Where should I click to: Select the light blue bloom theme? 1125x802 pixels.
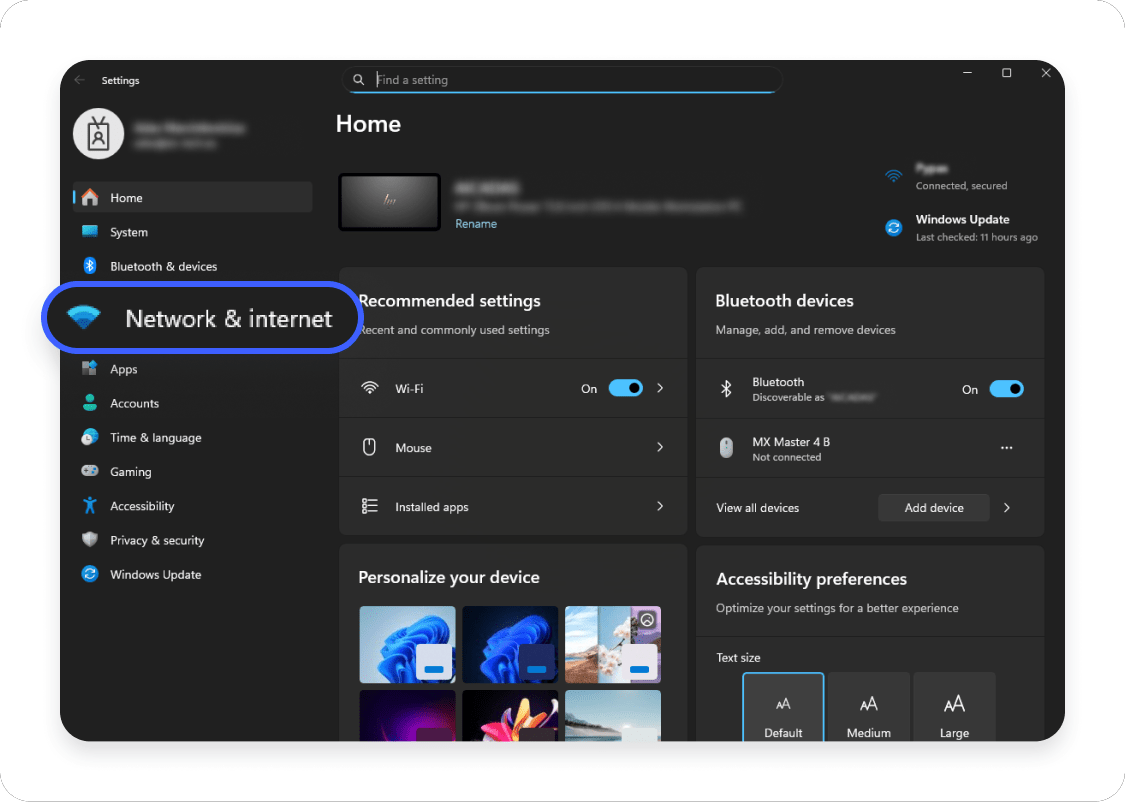click(408, 644)
